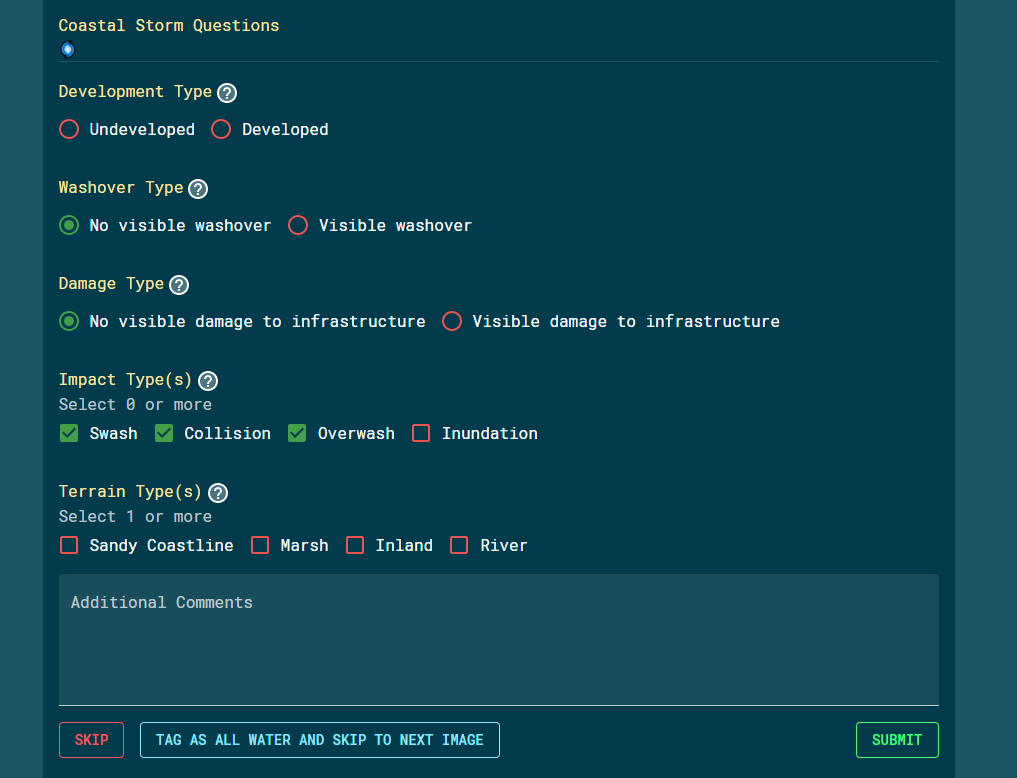The height and width of the screenshot is (778, 1017).
Task: Select the Undeveloped radio button
Action: point(68,129)
